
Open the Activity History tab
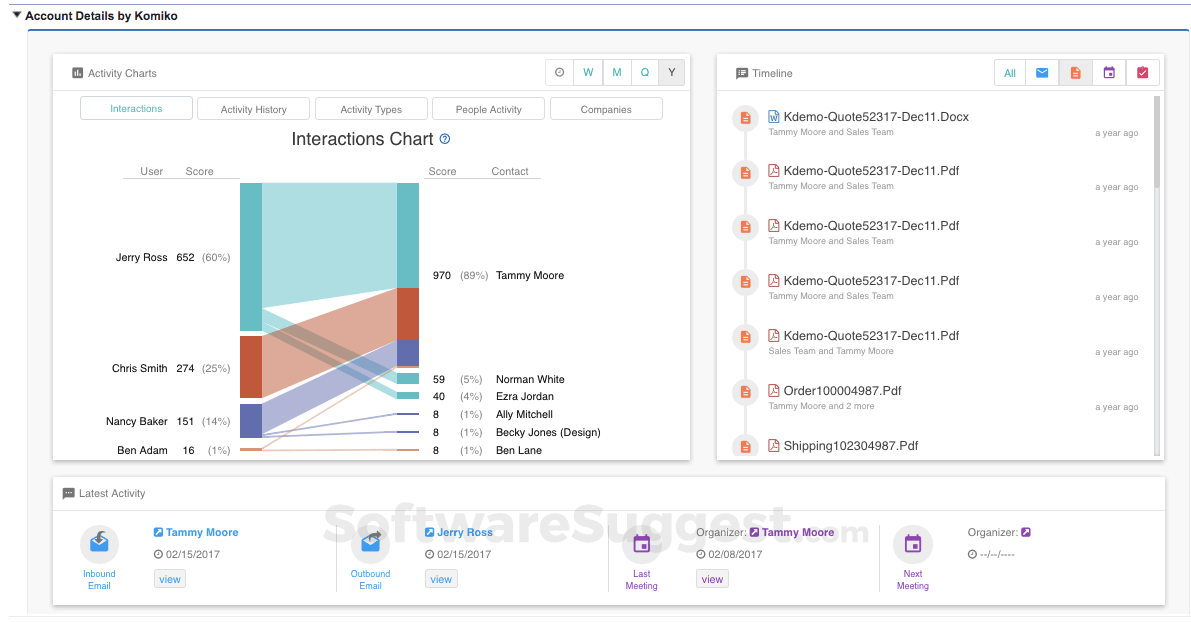click(253, 109)
